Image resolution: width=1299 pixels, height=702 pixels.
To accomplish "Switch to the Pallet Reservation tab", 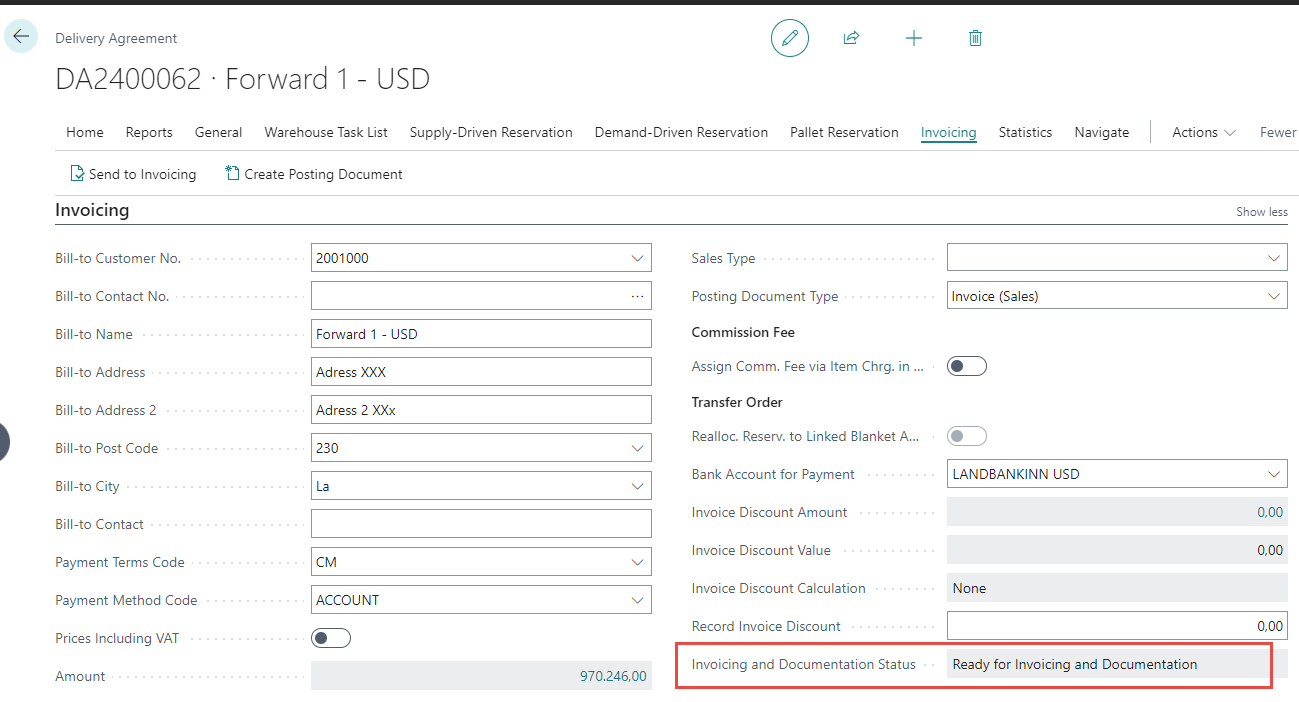I will coord(844,132).
